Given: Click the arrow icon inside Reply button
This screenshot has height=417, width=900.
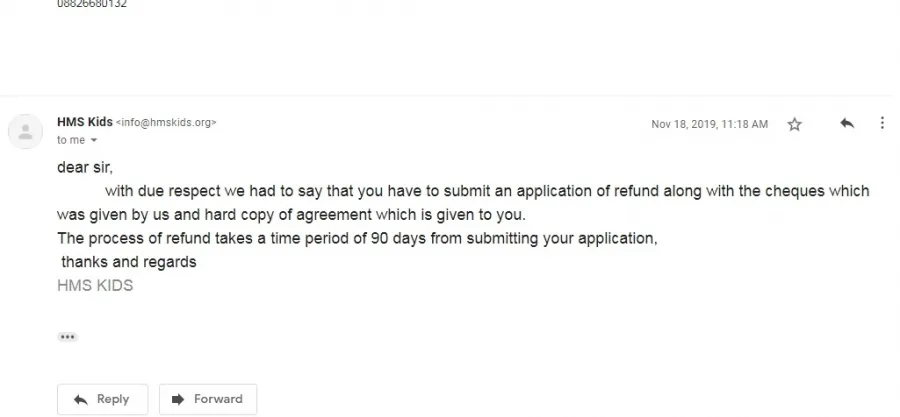Looking at the screenshot, I should click(x=80, y=399).
